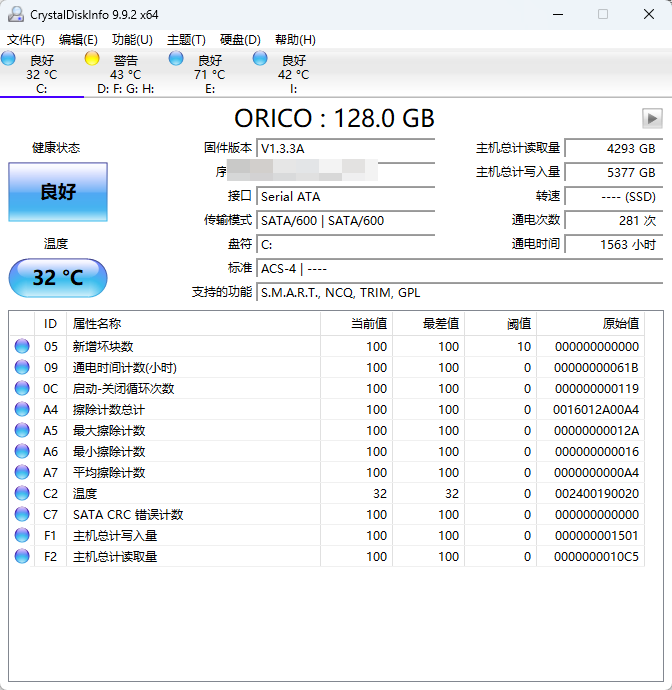Click the next-disk arrow button
This screenshot has width=672, height=690.
[x=652, y=118]
